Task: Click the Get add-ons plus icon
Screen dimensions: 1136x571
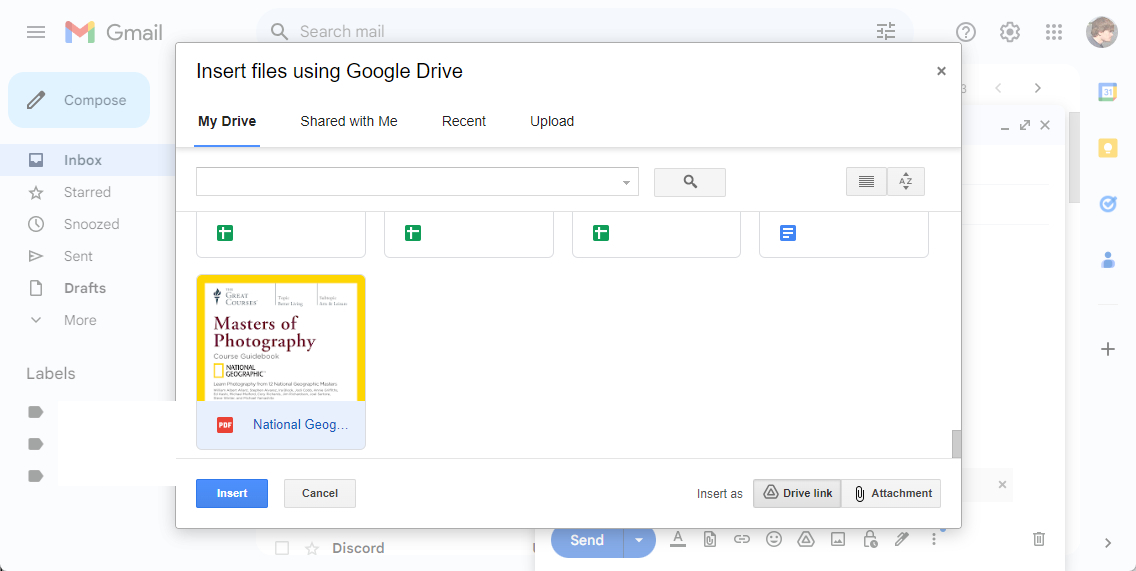Action: pos(1108,349)
